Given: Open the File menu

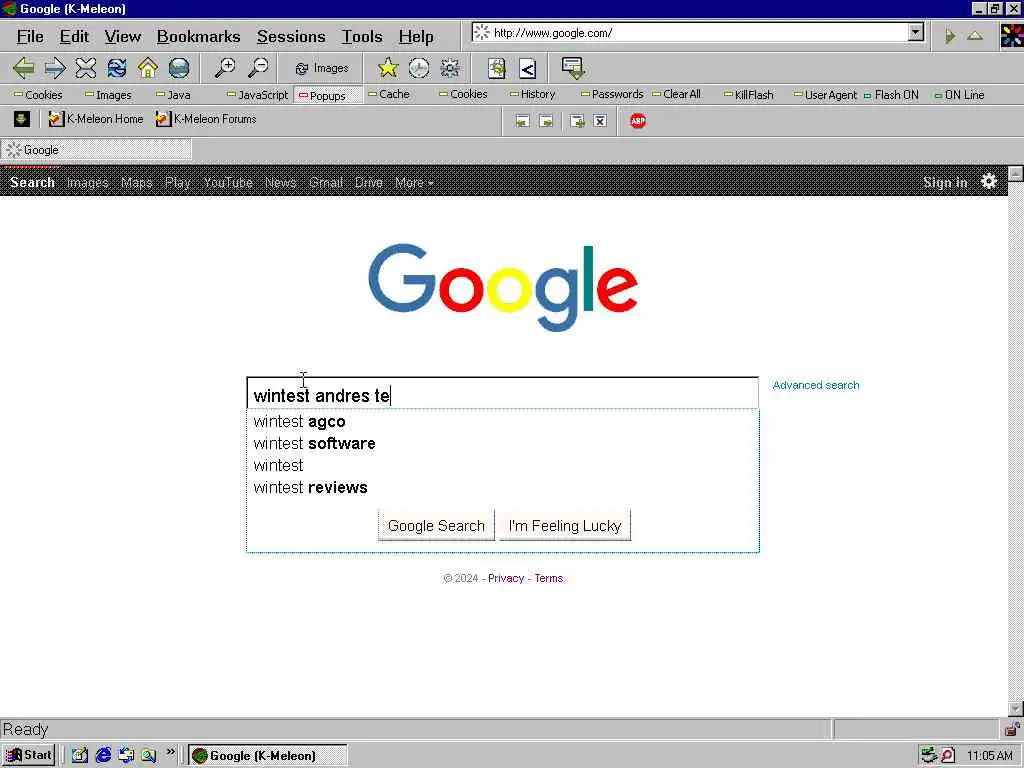Looking at the screenshot, I should click(30, 37).
